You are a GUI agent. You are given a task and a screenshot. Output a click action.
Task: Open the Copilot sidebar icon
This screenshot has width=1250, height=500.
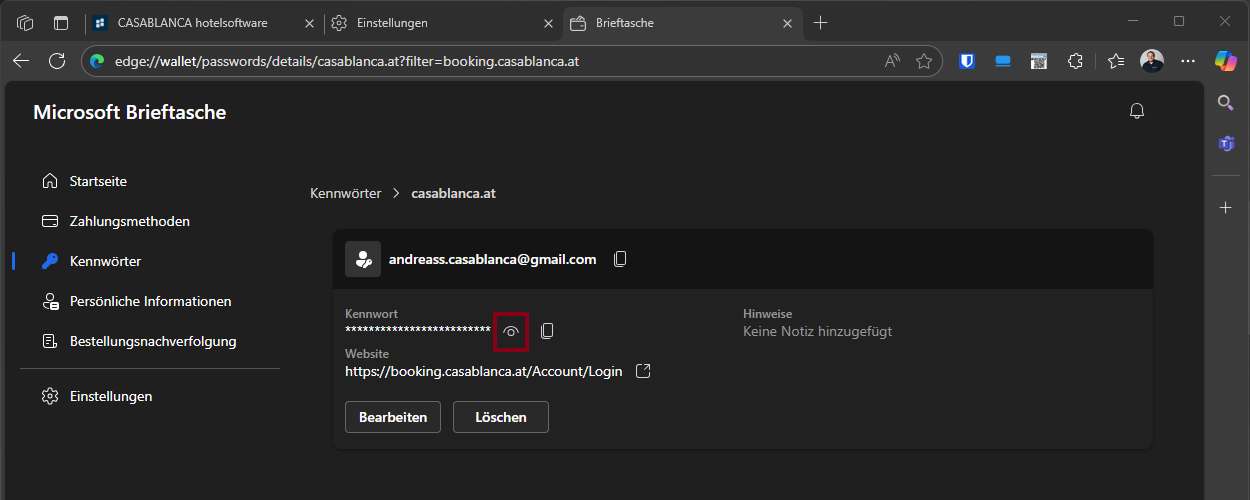pos(1226,61)
